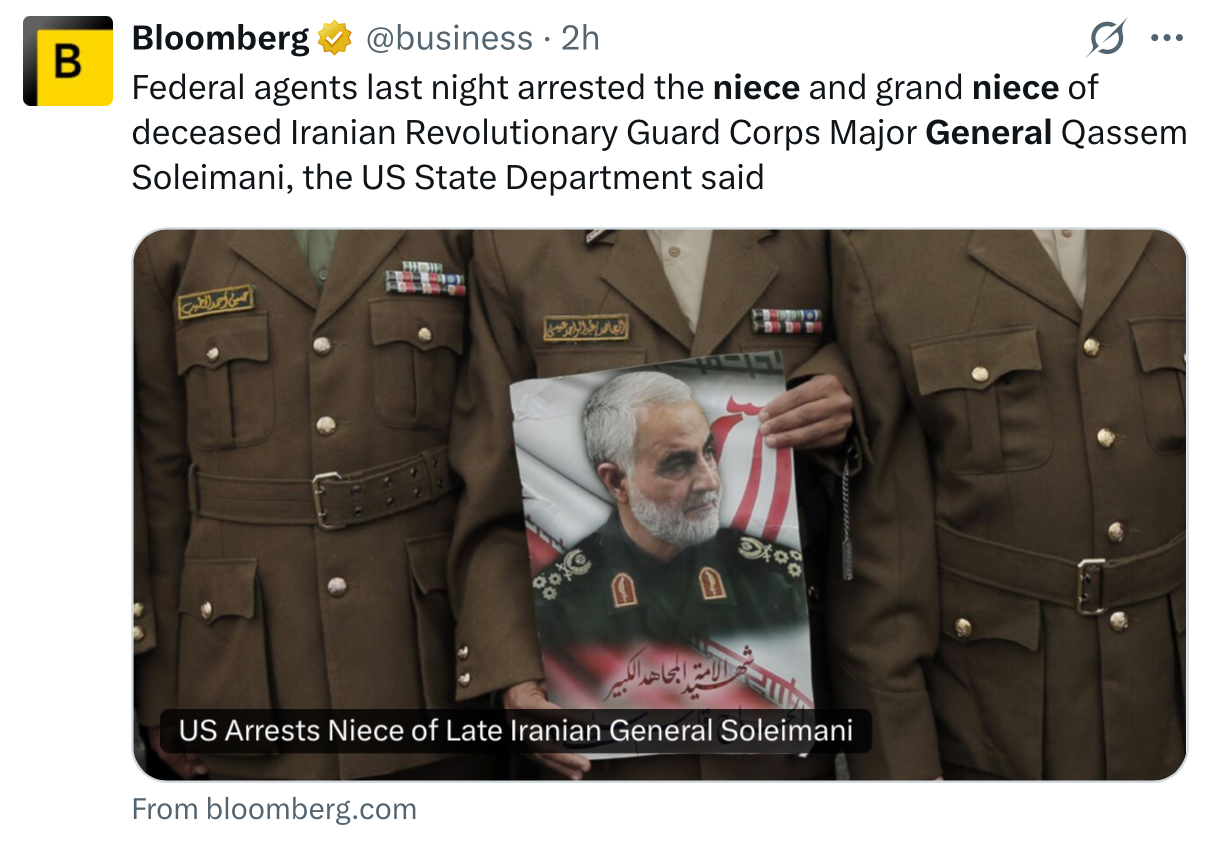Follow the From bloomberg.com source link

coord(274,808)
